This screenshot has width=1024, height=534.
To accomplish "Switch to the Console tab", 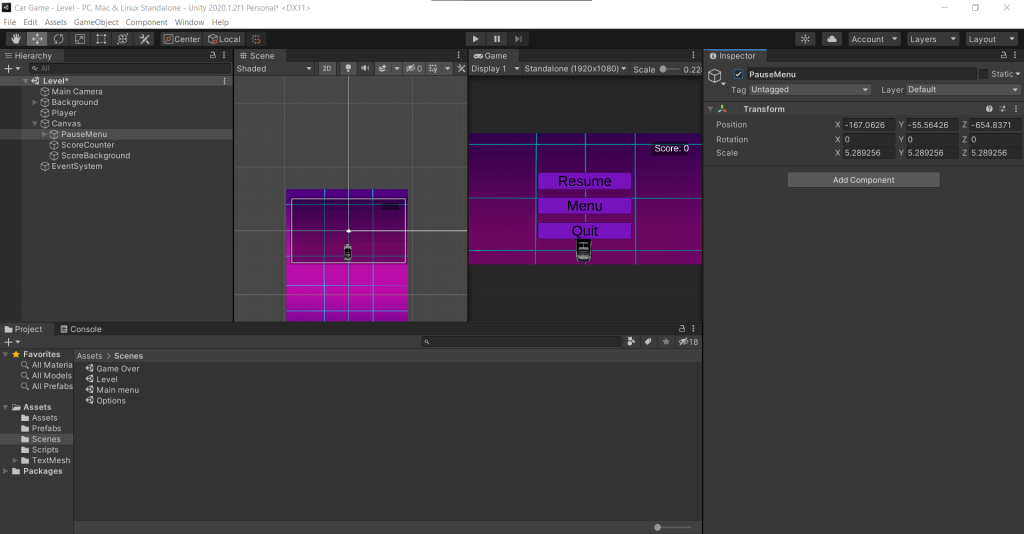I will (80, 329).
